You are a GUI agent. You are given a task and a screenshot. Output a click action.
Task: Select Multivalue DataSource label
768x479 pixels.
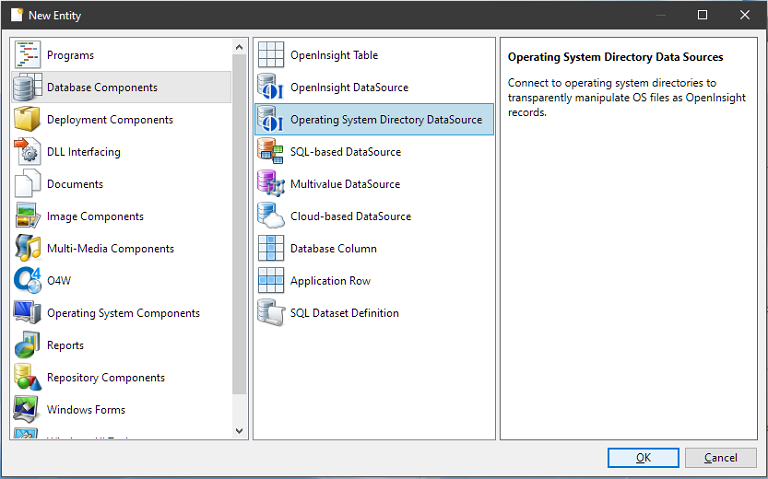coord(345,184)
